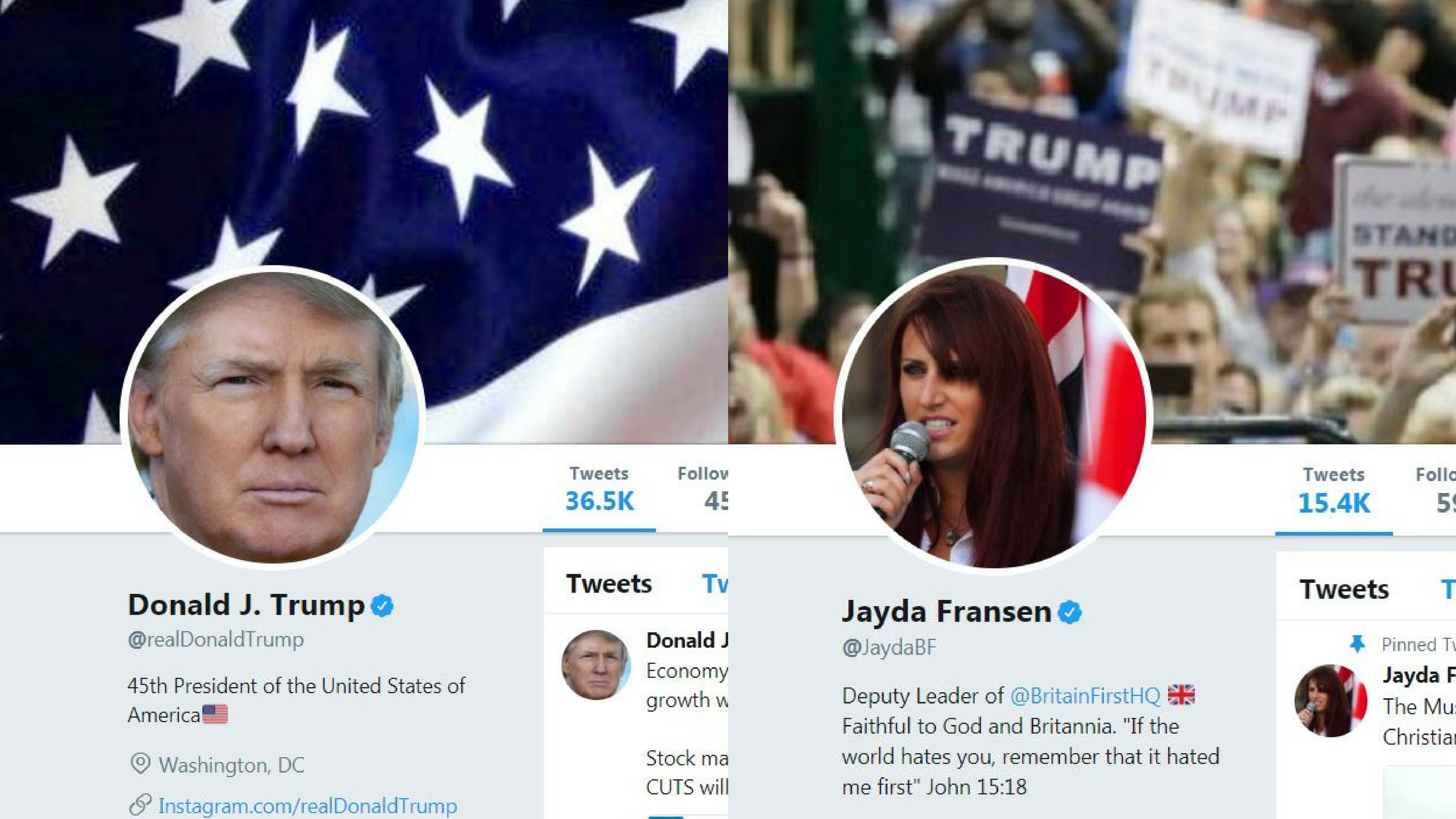Image resolution: width=1456 pixels, height=819 pixels.
Task: Click the Washington, DC location pin icon
Action: pyautogui.click(x=140, y=764)
